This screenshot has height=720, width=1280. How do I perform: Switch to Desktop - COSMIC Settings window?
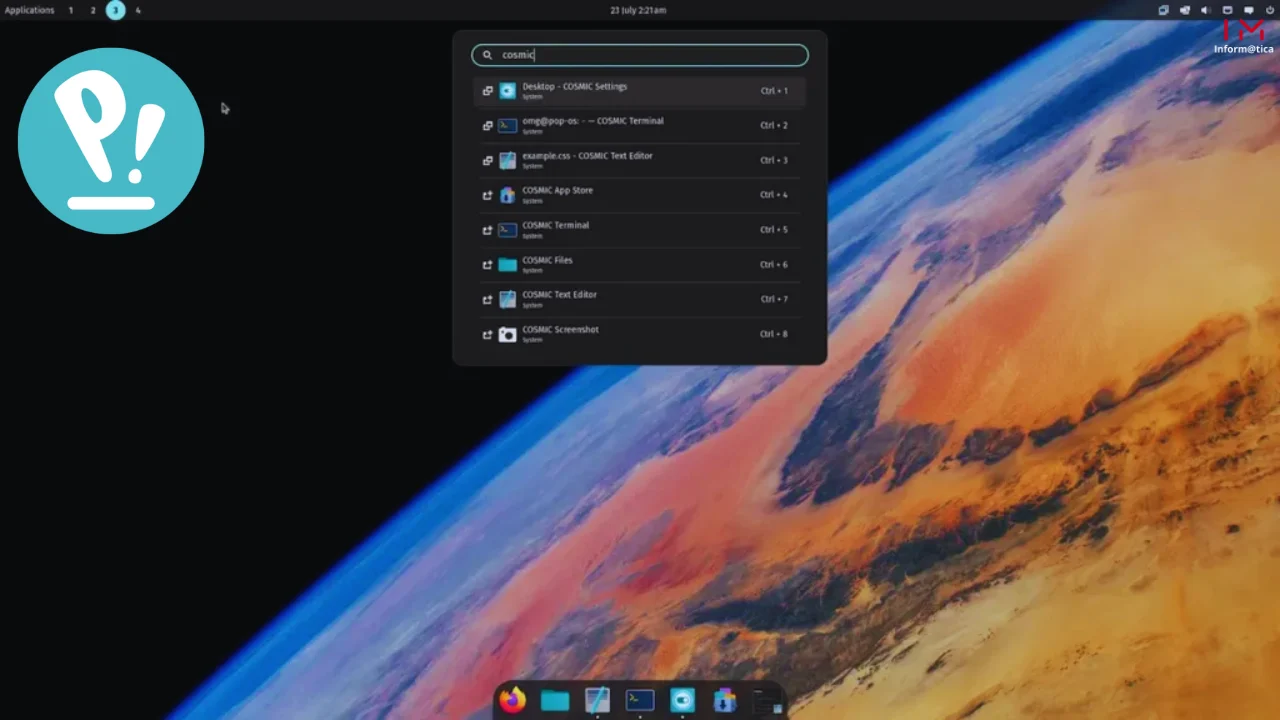pos(640,91)
